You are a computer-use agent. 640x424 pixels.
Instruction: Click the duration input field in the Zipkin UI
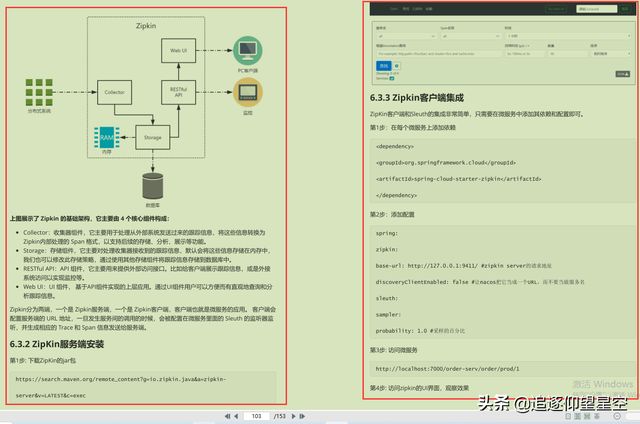pyautogui.click(x=524, y=54)
